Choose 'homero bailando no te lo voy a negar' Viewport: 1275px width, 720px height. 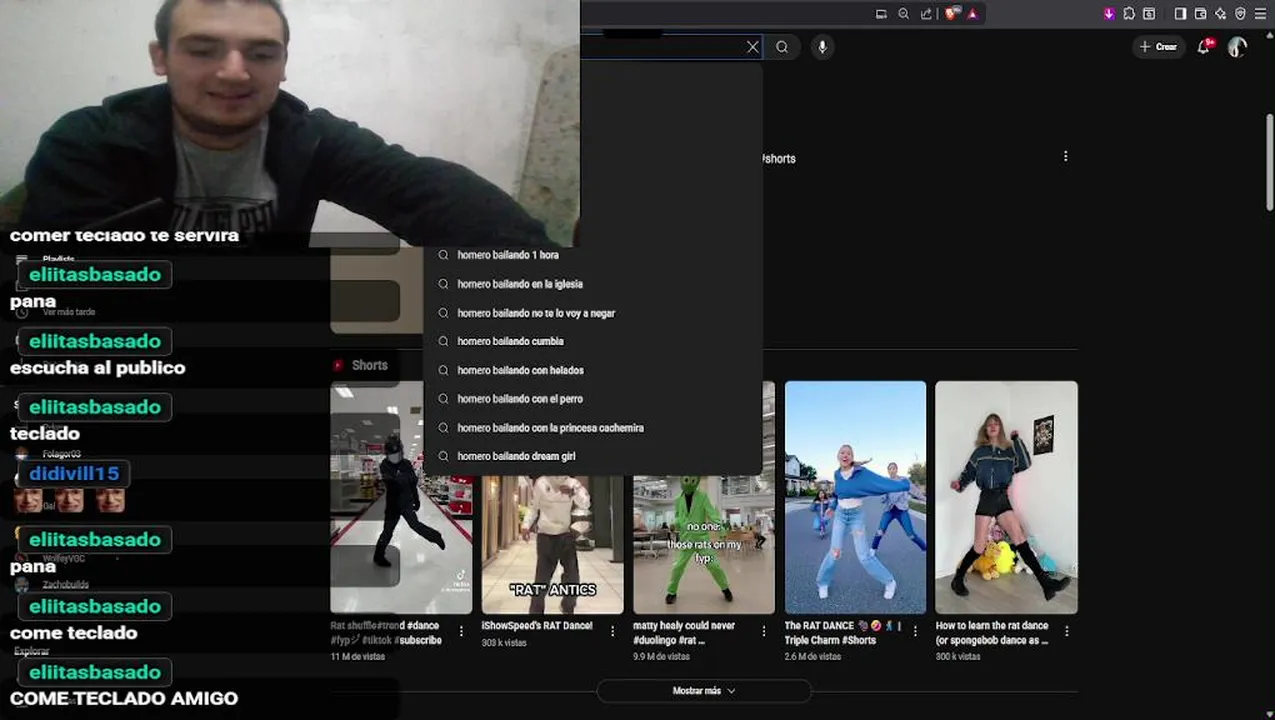[x=593, y=313]
